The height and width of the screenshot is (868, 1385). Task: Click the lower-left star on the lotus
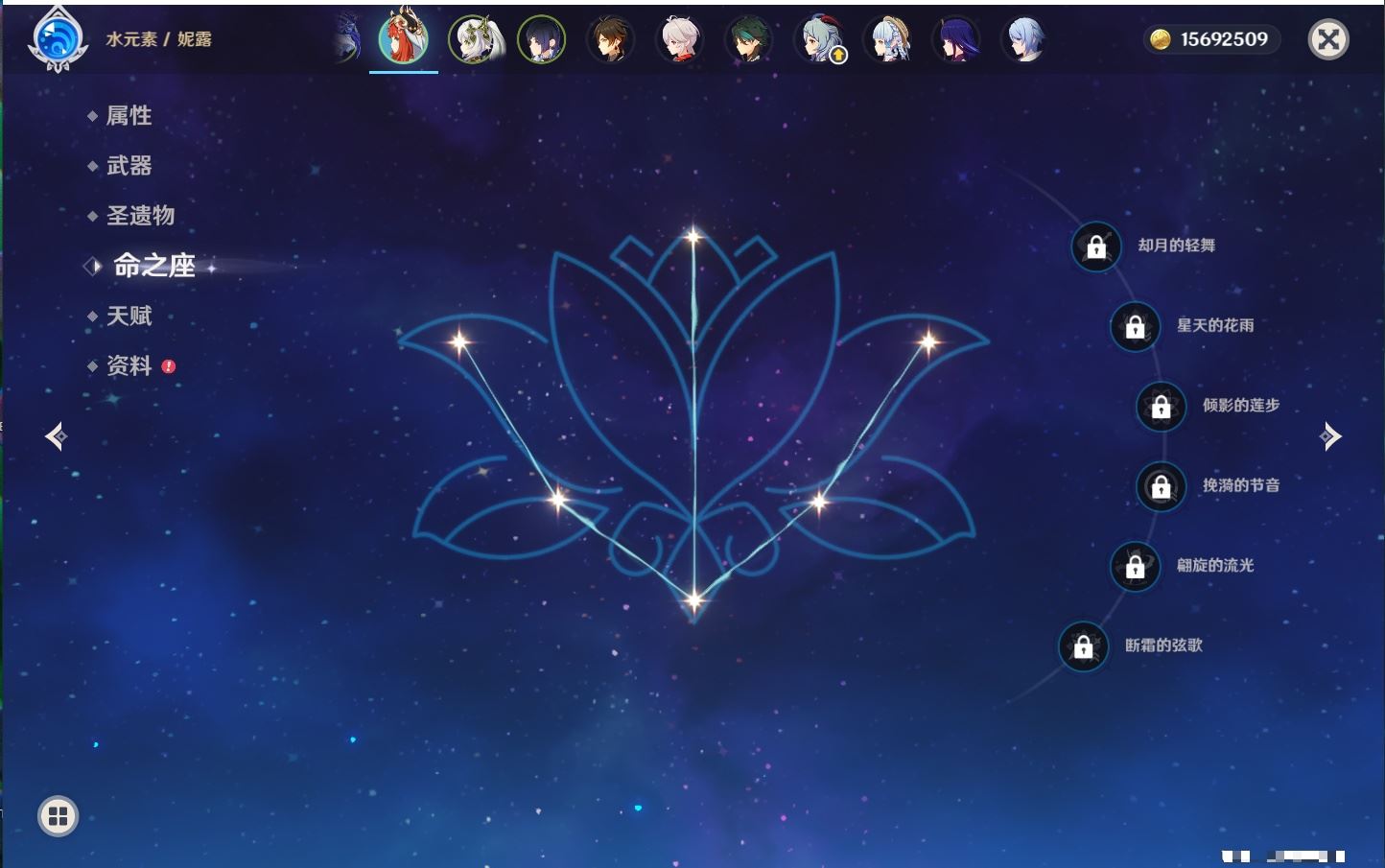pyautogui.click(x=558, y=499)
